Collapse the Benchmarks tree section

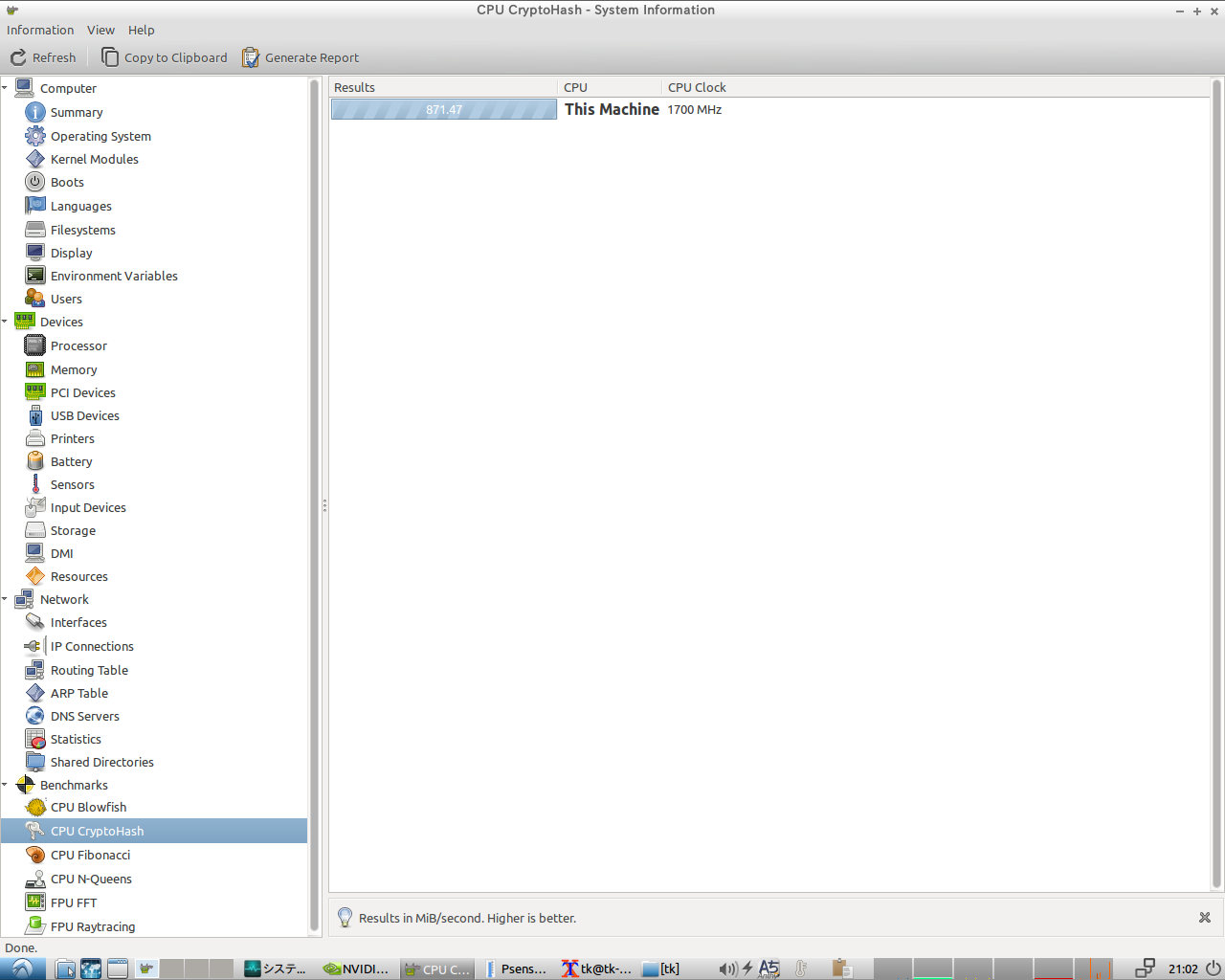6,785
